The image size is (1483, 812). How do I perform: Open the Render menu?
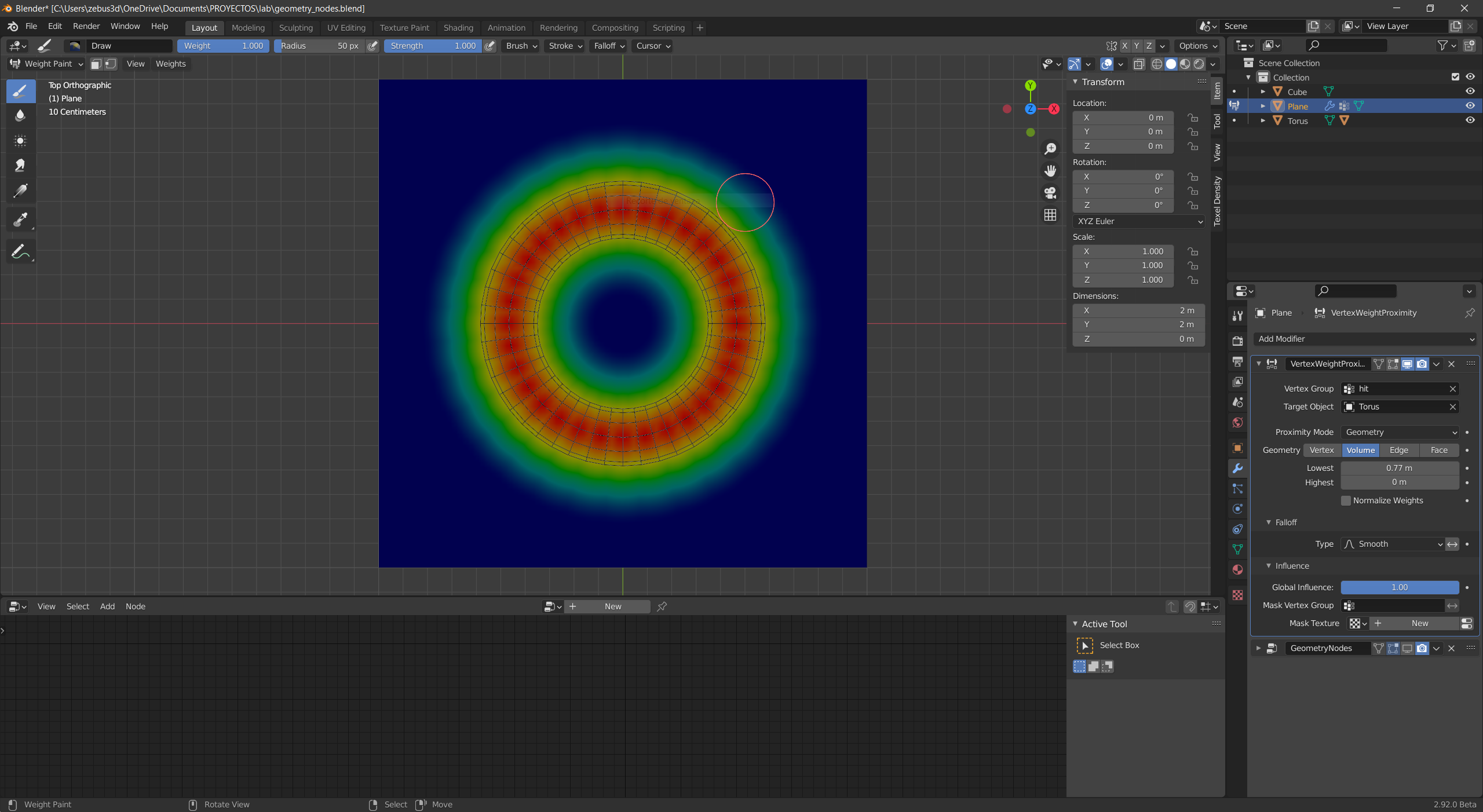point(86,26)
